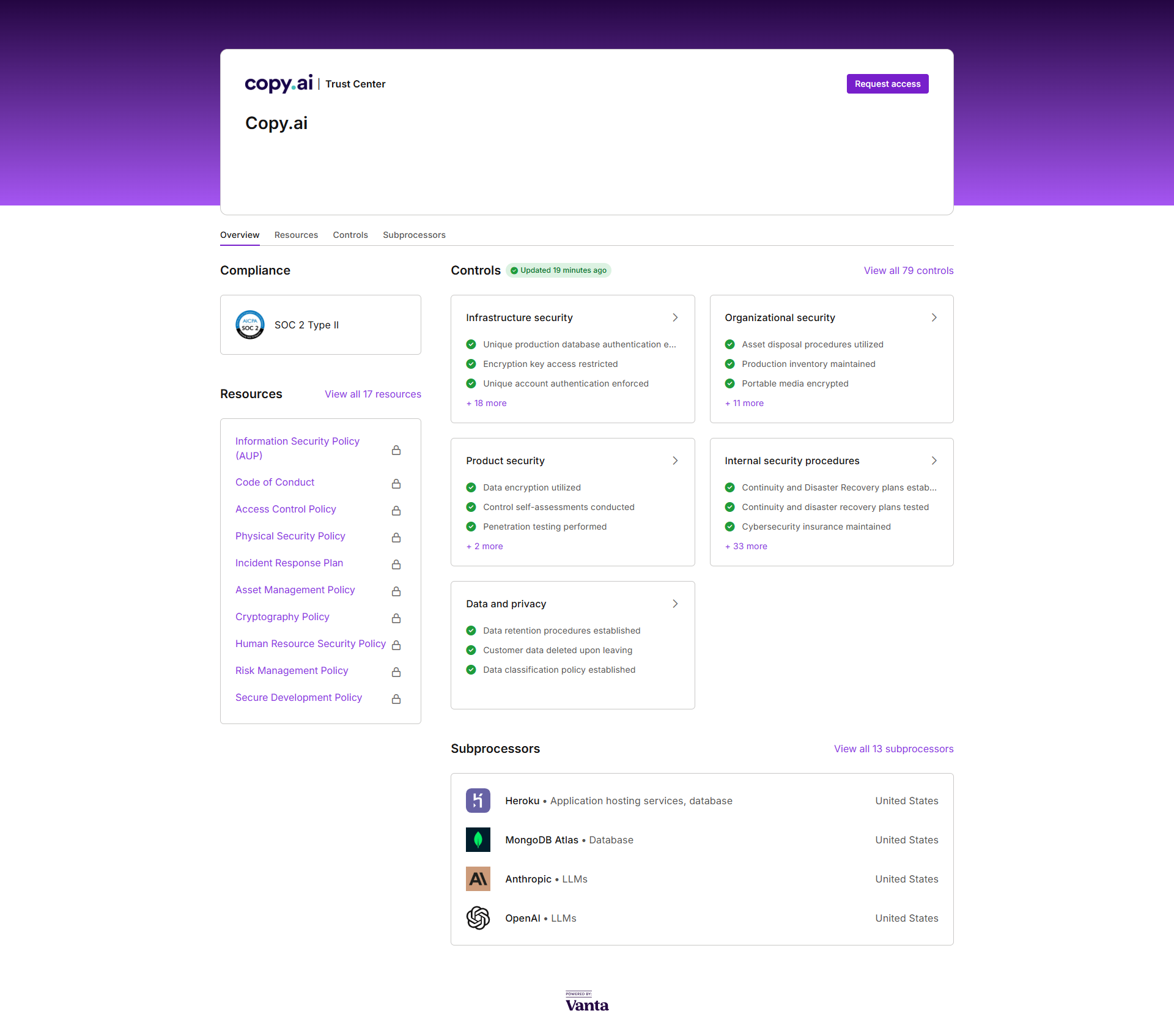Click the Updated 19 minutes ago badge
Image resolution: width=1174 pixels, height=1036 pixels.
pyautogui.click(x=558, y=270)
